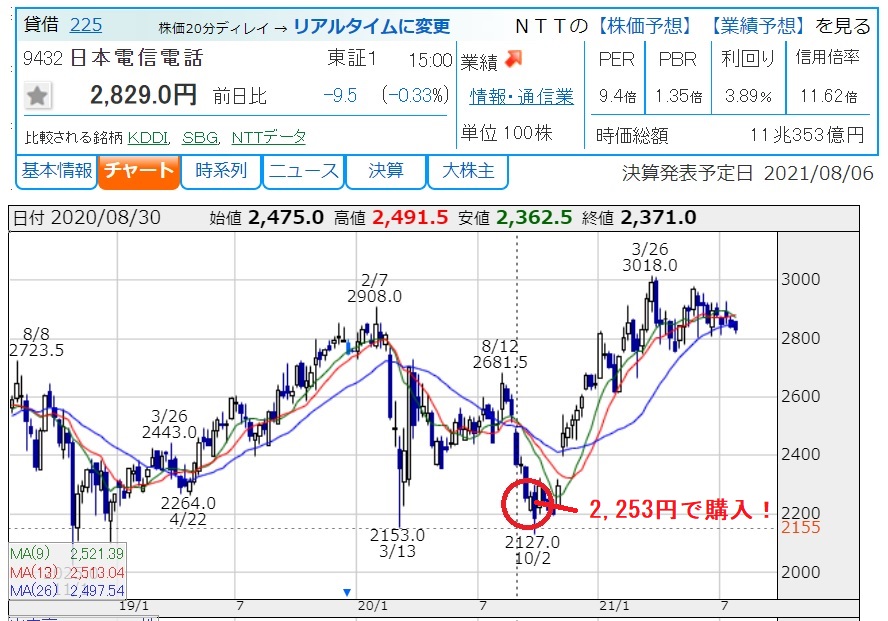Click the PER value 9.4倍
Viewport: 888px width, 621px height.
point(617,96)
